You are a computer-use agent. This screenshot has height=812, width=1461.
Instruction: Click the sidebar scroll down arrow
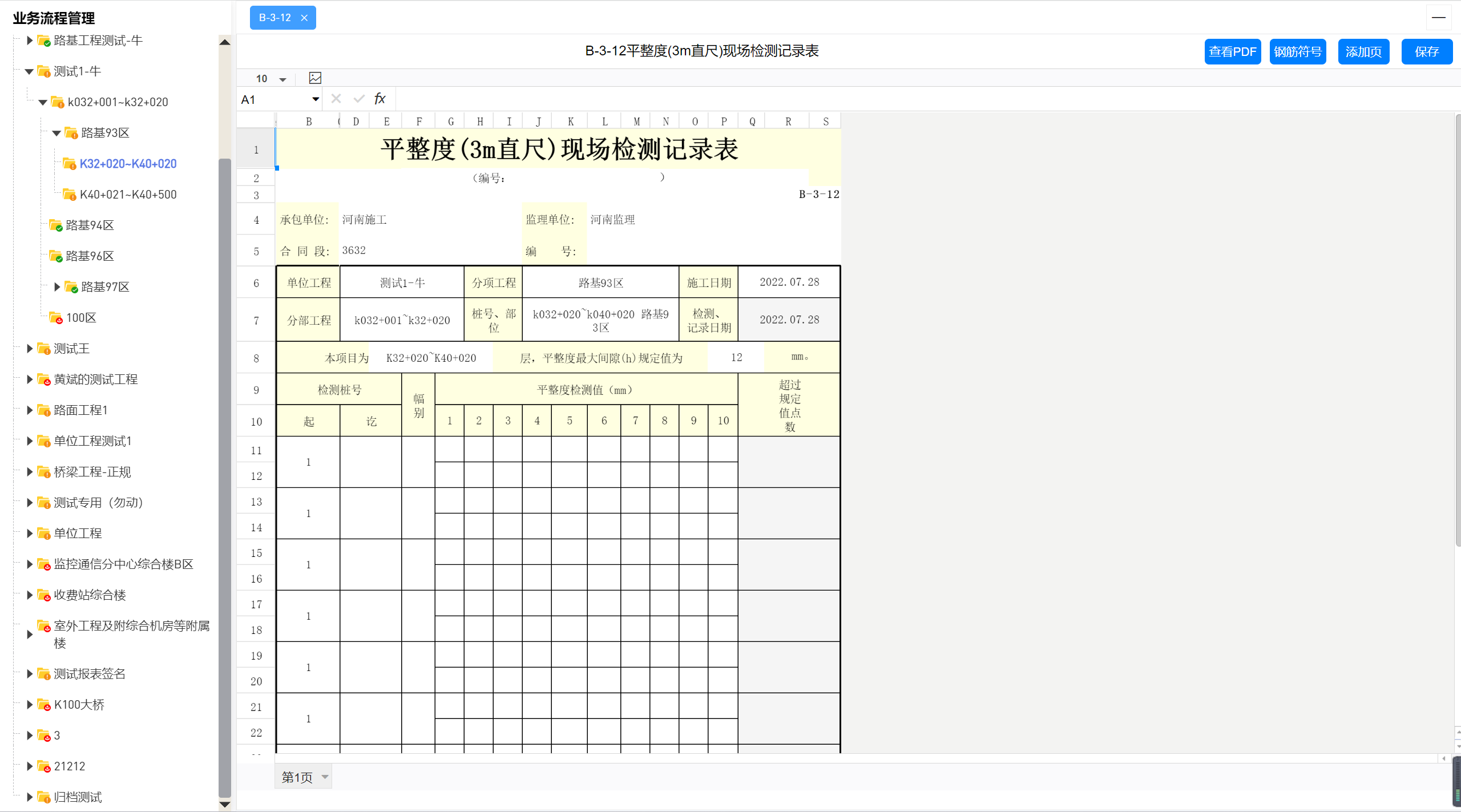point(225,804)
